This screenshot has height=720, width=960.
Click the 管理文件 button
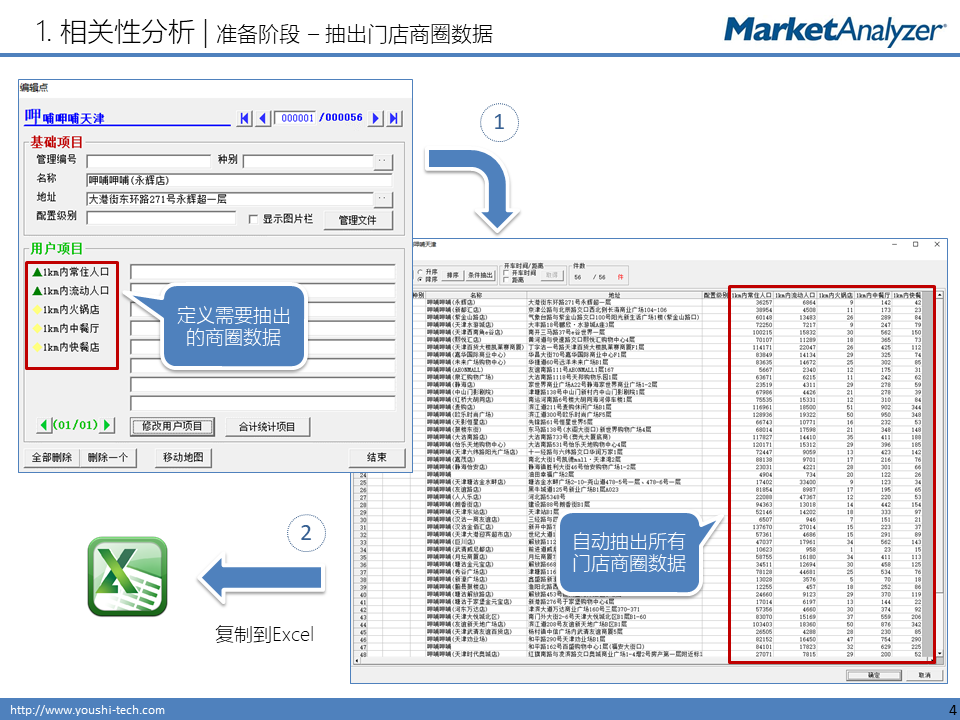358,220
